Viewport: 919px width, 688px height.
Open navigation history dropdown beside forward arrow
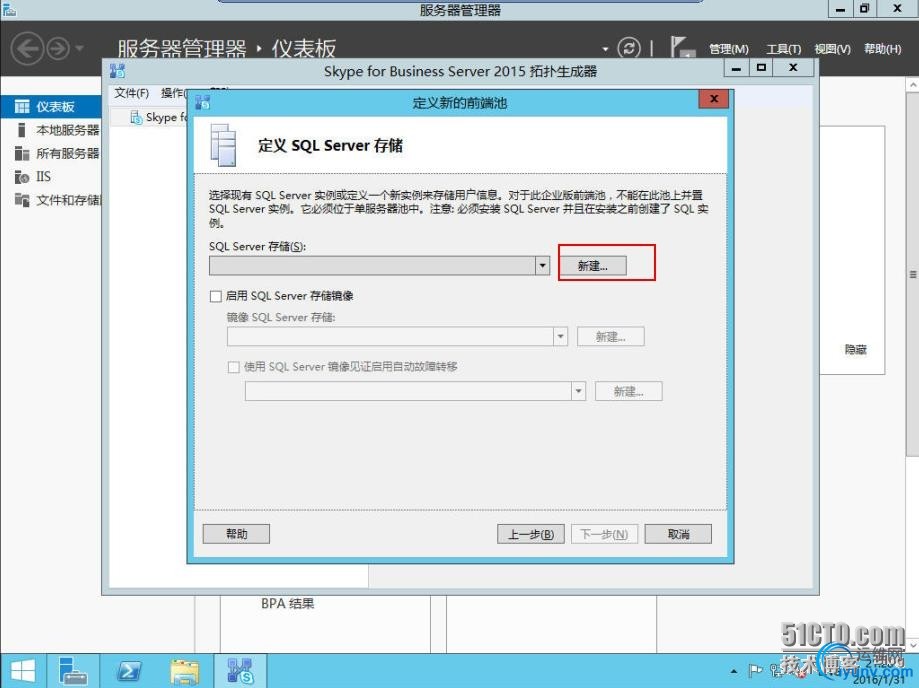[80, 48]
